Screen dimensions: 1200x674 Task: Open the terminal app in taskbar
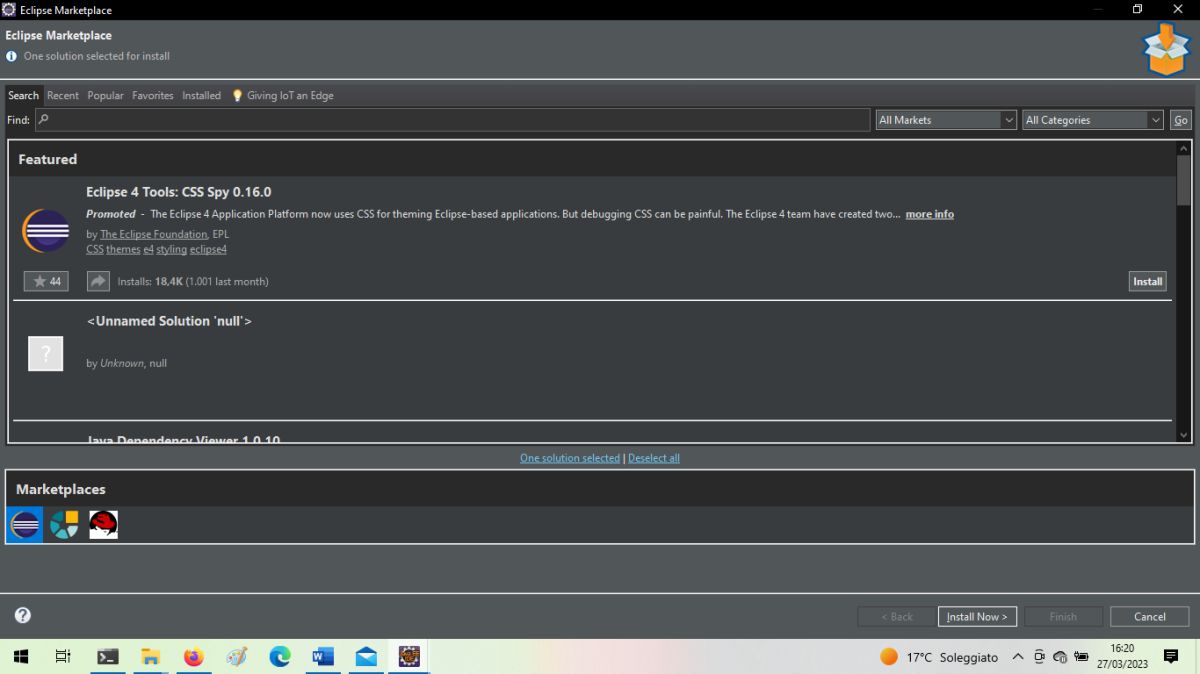pyautogui.click(x=108, y=656)
